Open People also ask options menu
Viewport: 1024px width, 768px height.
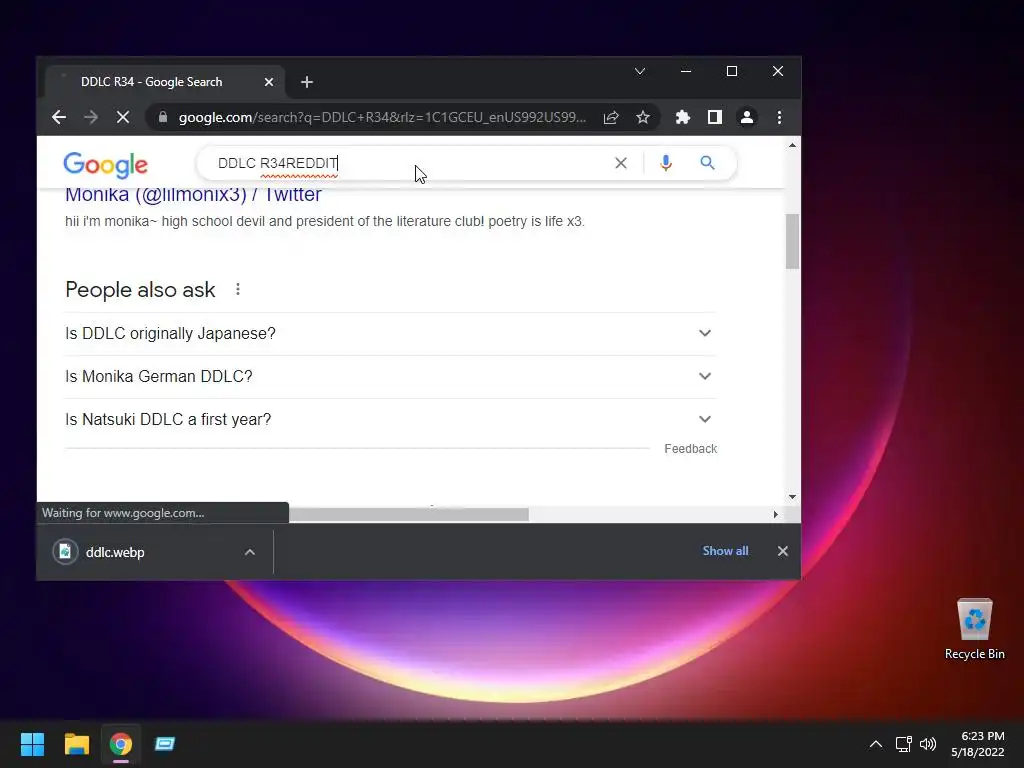[238, 289]
